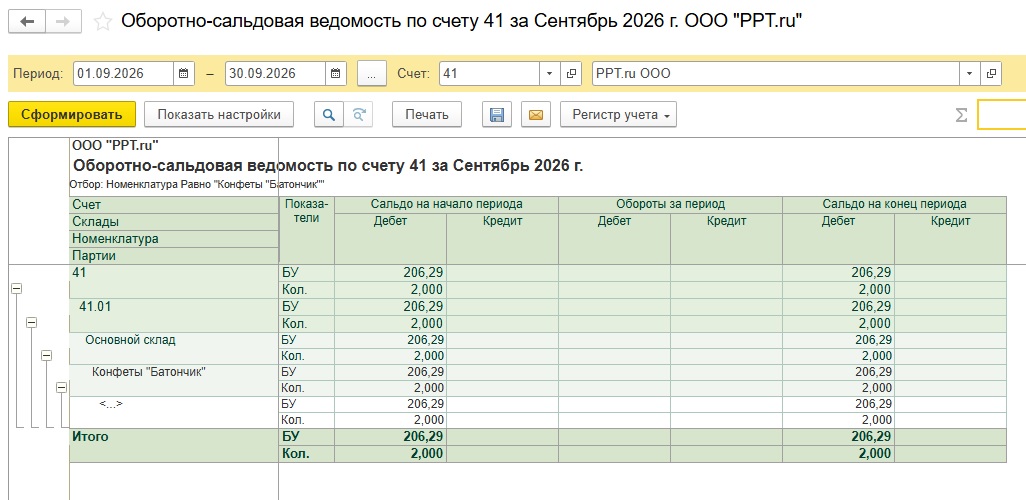Image resolution: width=1026 pixels, height=500 pixels.
Task: Click the Показатели column header
Action: point(307,230)
